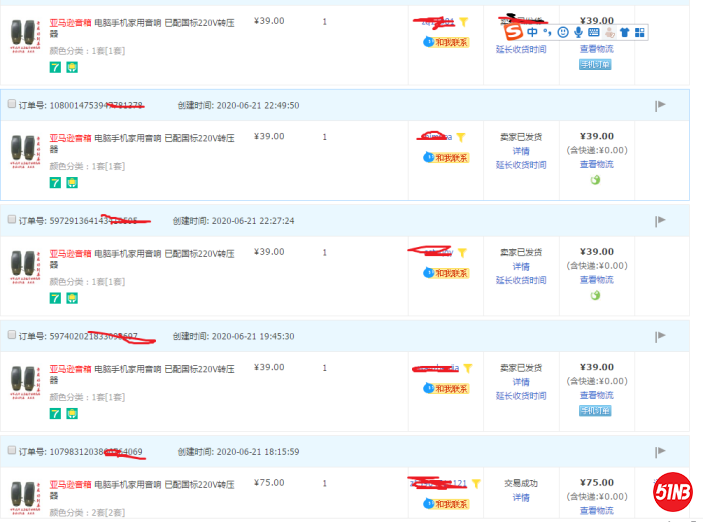Click 查看物流 for the order created at 22:49:50
The image size is (703, 522).
[x=596, y=164]
